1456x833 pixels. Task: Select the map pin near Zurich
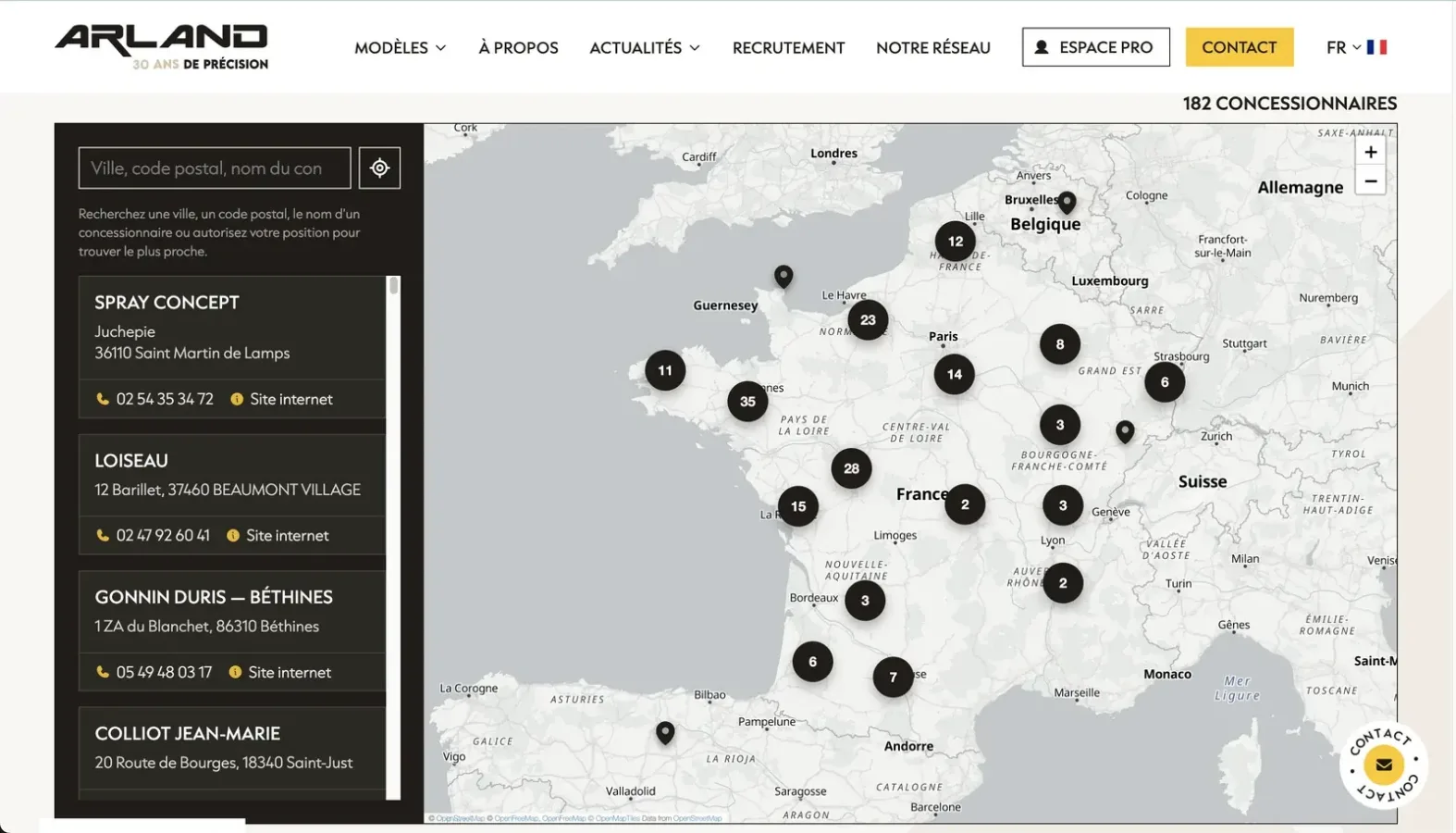(1125, 431)
